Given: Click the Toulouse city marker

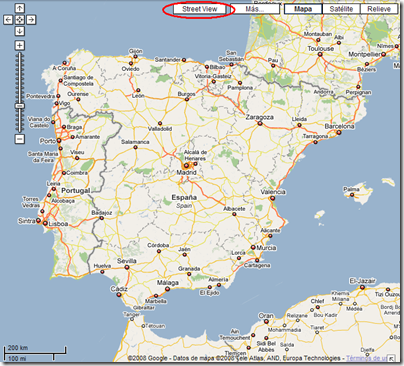Looking at the screenshot, I should [x=320, y=54].
